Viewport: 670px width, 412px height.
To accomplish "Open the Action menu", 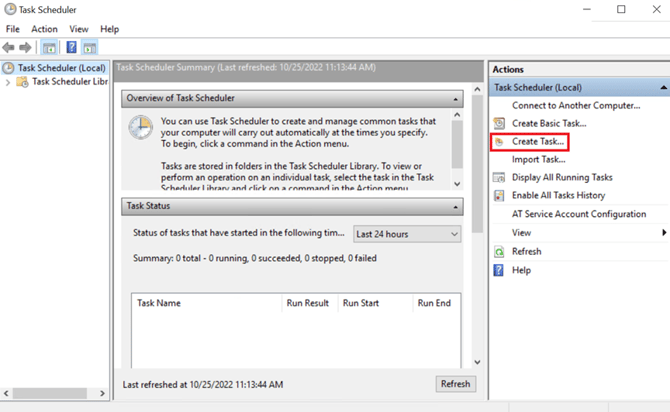I will click(x=44, y=29).
